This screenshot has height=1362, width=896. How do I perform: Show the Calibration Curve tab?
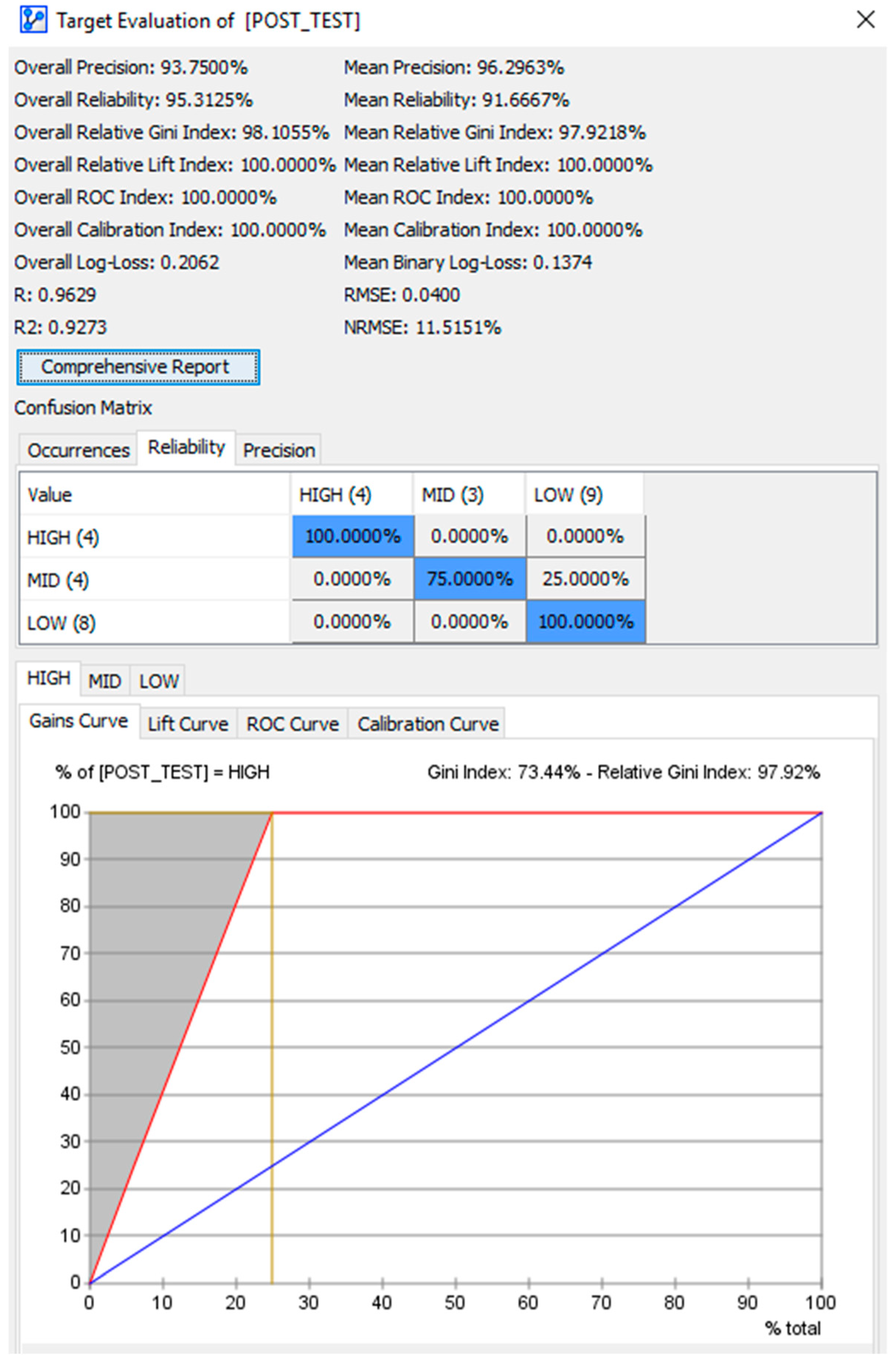428,724
